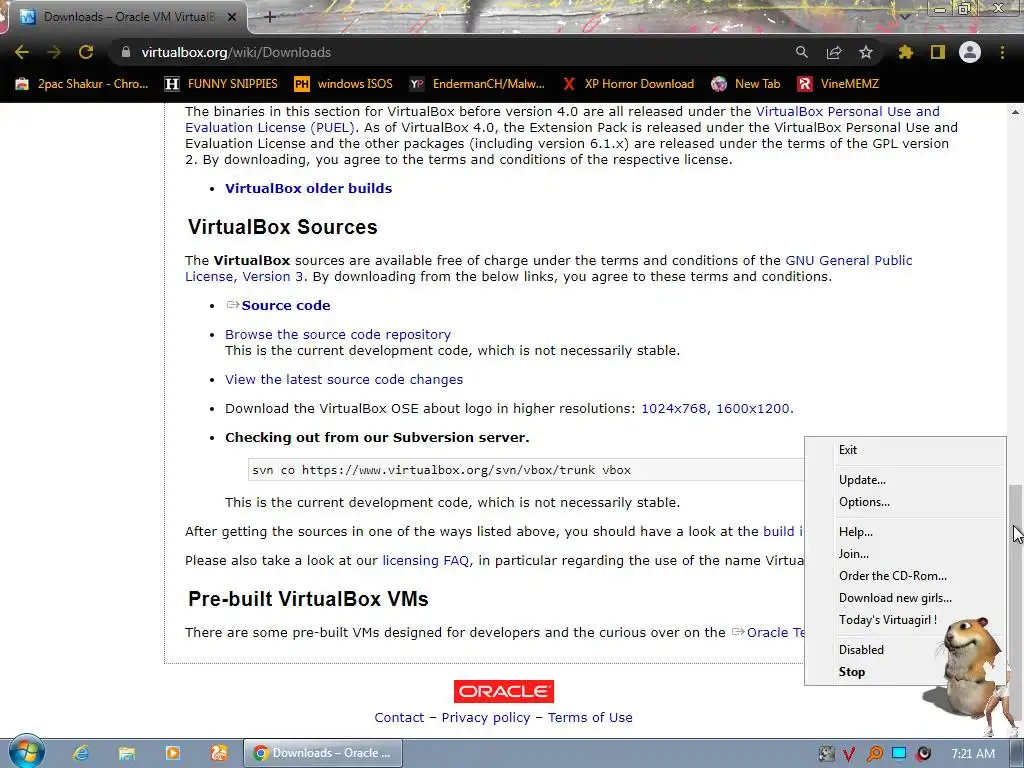The width and height of the screenshot is (1024, 768).
Task: Open the Windows Start menu orb
Action: [26, 752]
